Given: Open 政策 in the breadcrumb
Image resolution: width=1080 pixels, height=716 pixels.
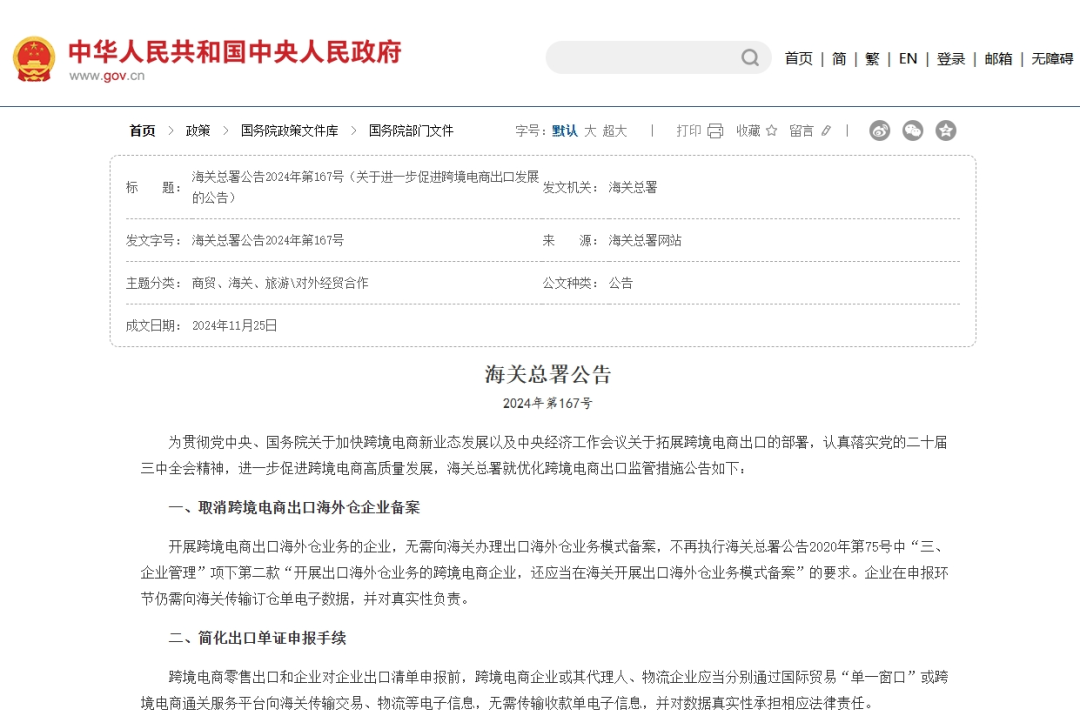Looking at the screenshot, I should [198, 131].
